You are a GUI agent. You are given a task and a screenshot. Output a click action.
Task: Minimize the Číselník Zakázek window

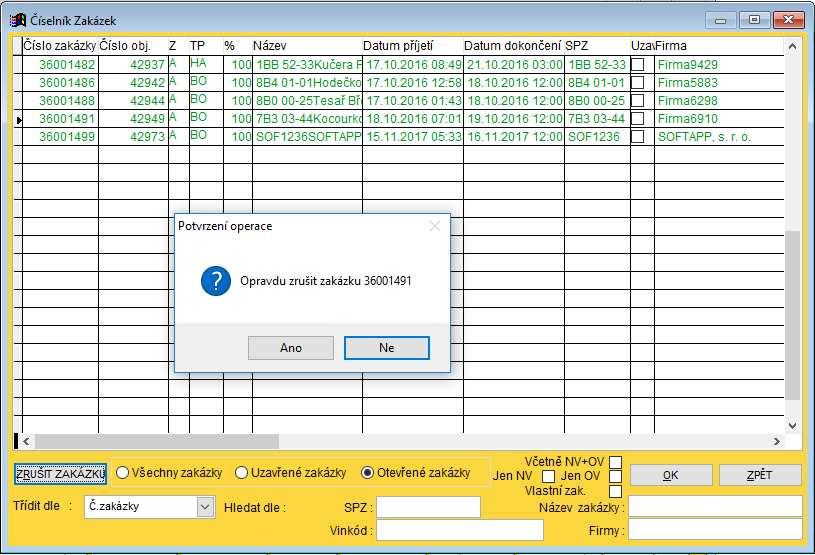pyautogui.click(x=720, y=20)
